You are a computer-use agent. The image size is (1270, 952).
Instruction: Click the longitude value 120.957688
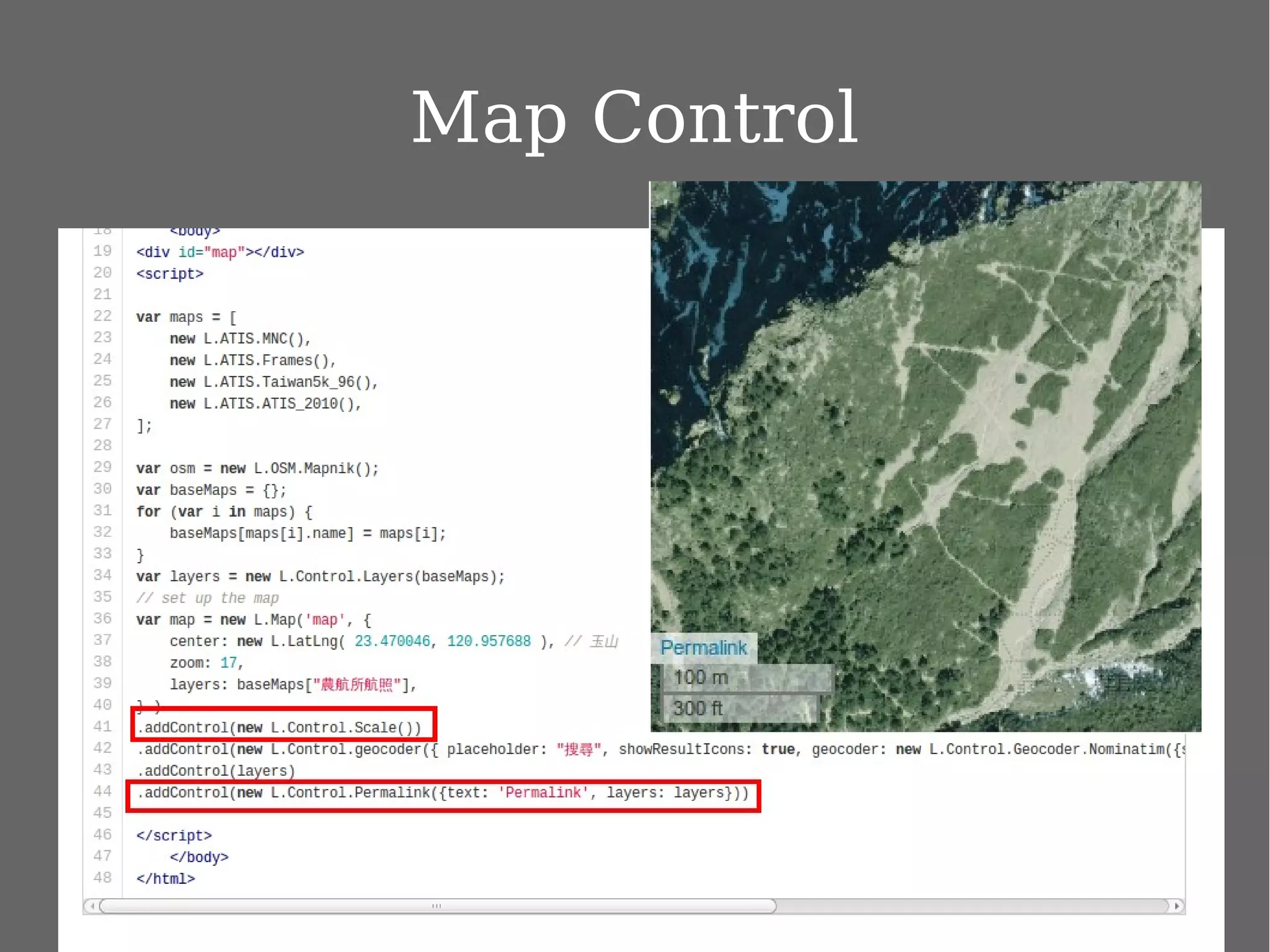489,641
